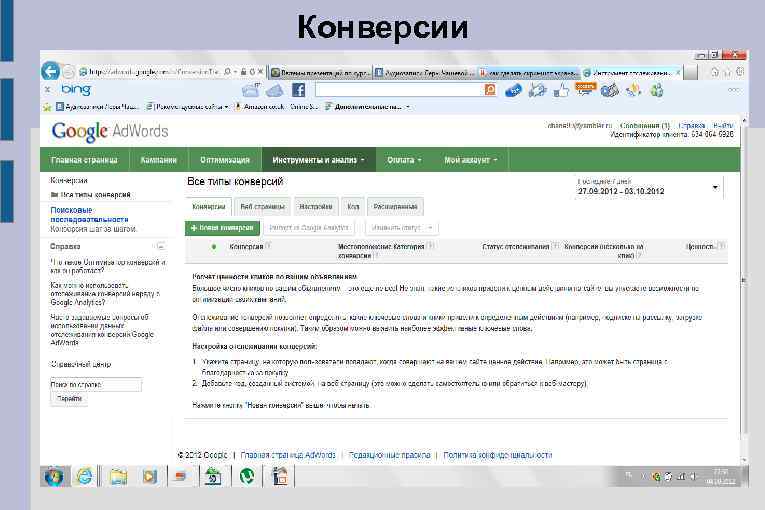Click the Выйти sign-out link
Screen dimensions: 765x510
point(723,125)
